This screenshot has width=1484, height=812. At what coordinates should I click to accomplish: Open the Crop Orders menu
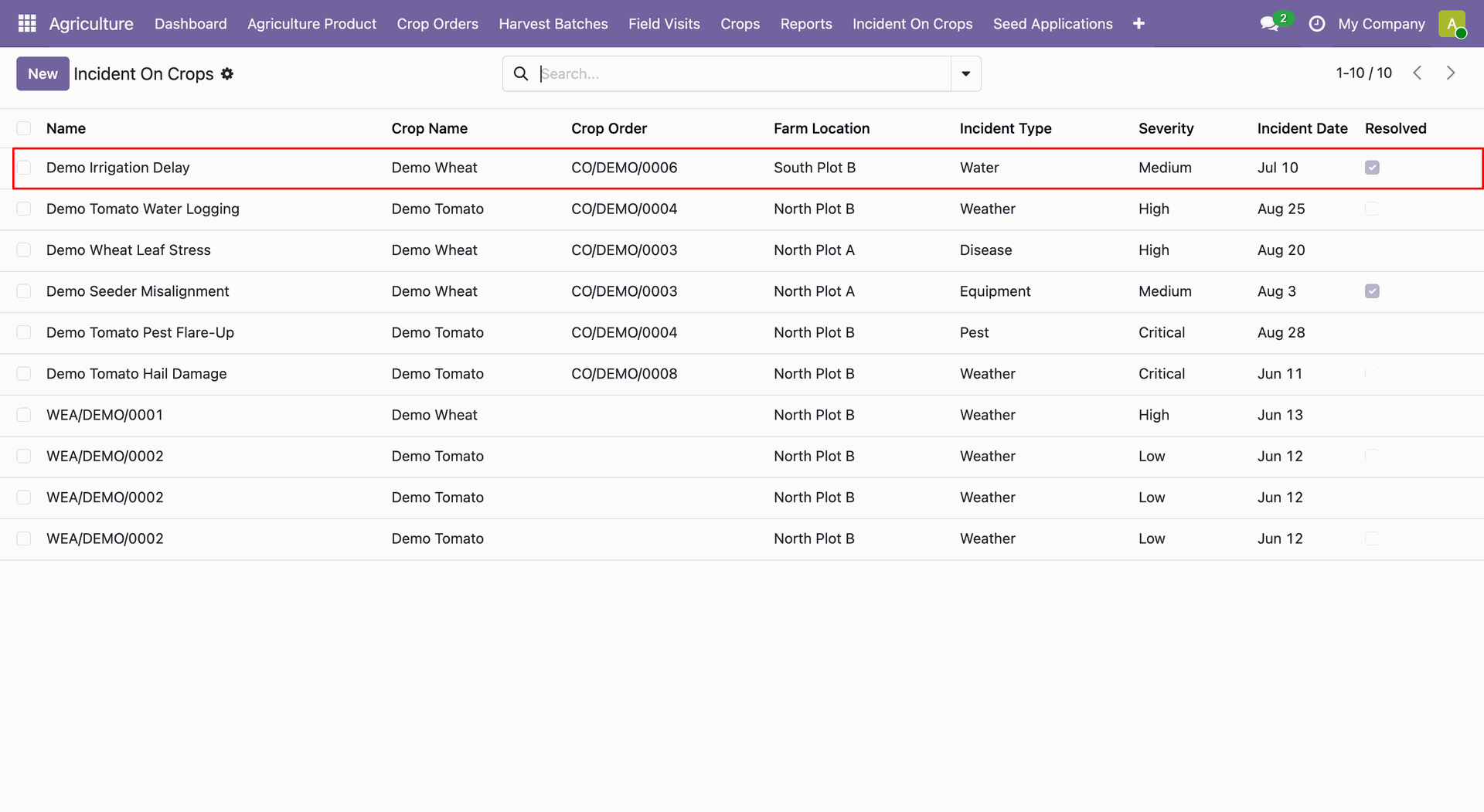[437, 24]
